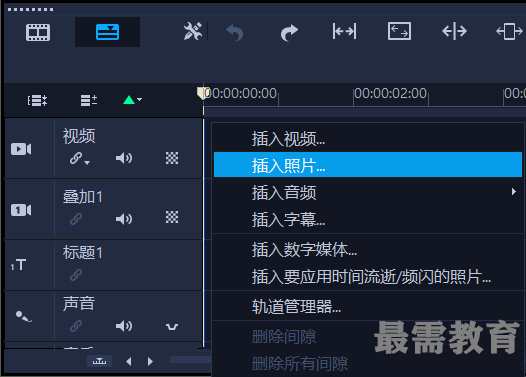
Task: Click the Video track camera icon
Action: point(21,149)
